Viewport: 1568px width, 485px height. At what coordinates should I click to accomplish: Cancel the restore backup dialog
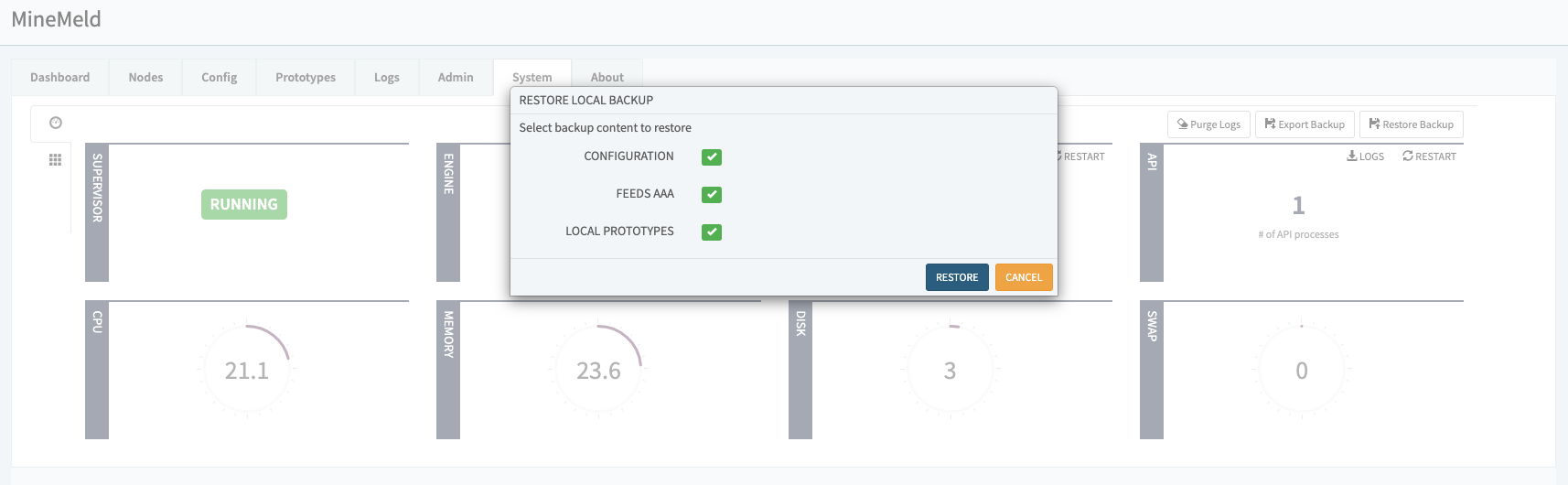1024,277
